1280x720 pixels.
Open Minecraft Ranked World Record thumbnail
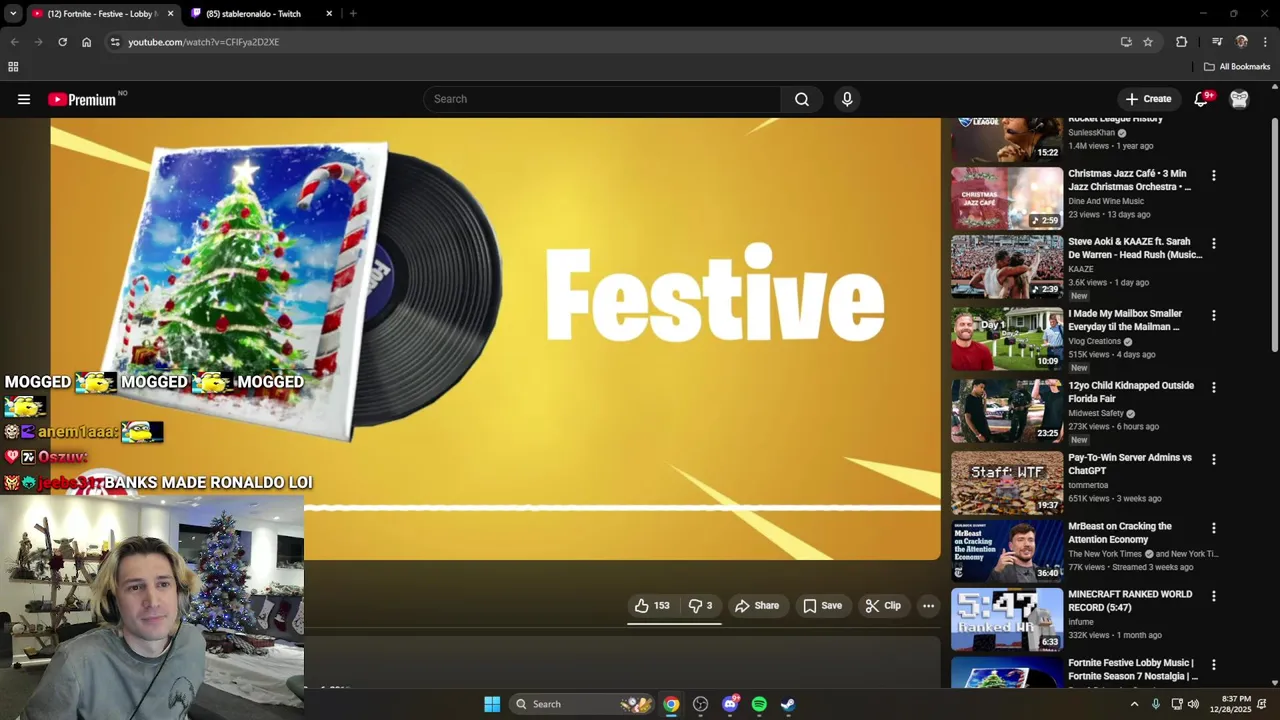(1007, 620)
